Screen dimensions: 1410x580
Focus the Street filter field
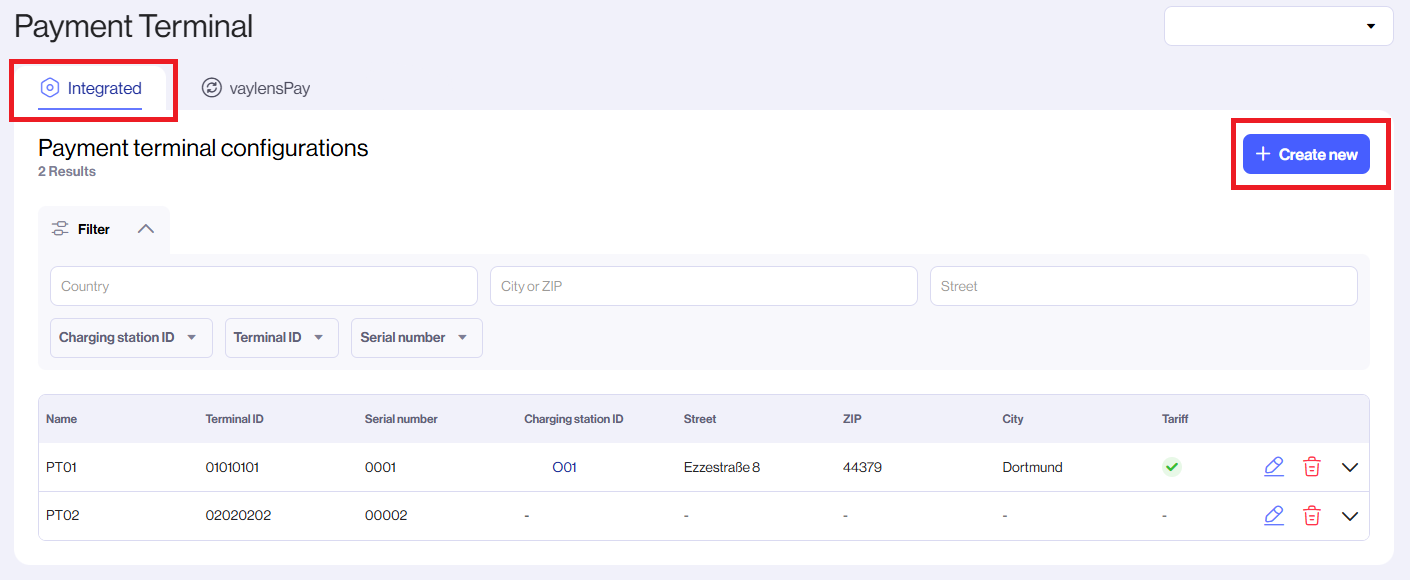click(1144, 286)
